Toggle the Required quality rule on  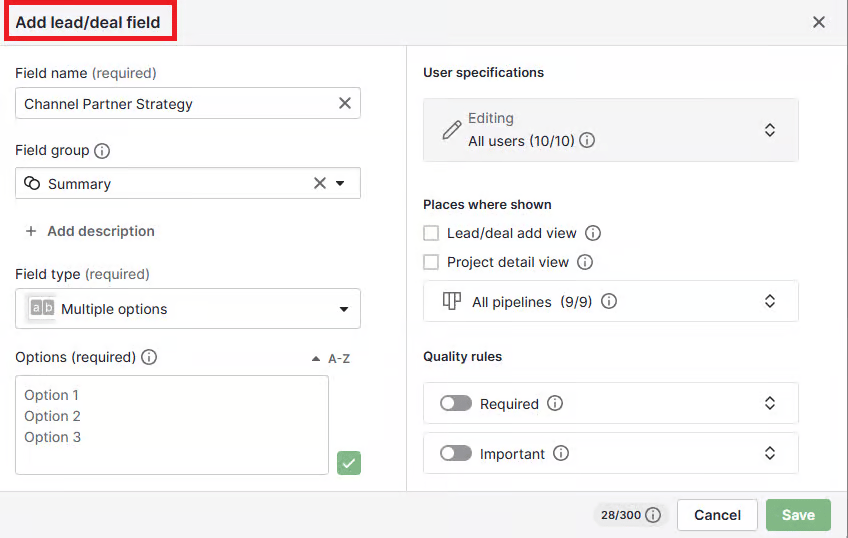pos(455,403)
